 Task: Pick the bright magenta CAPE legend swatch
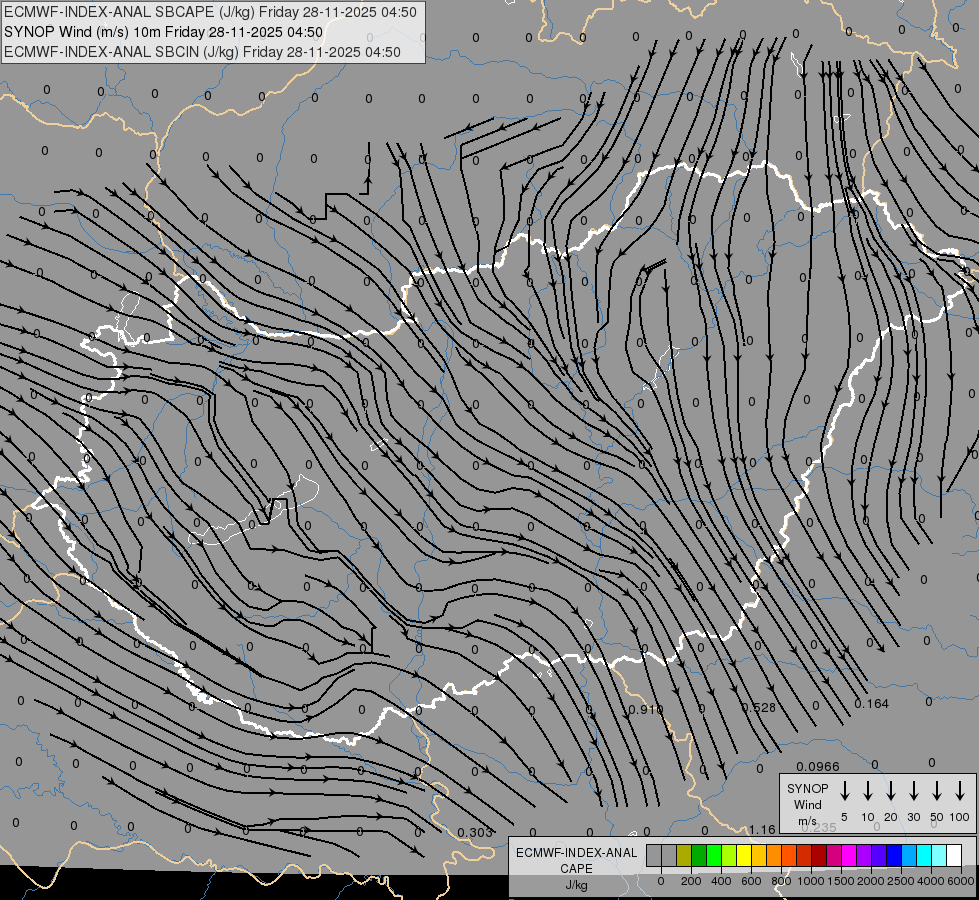[849, 855]
